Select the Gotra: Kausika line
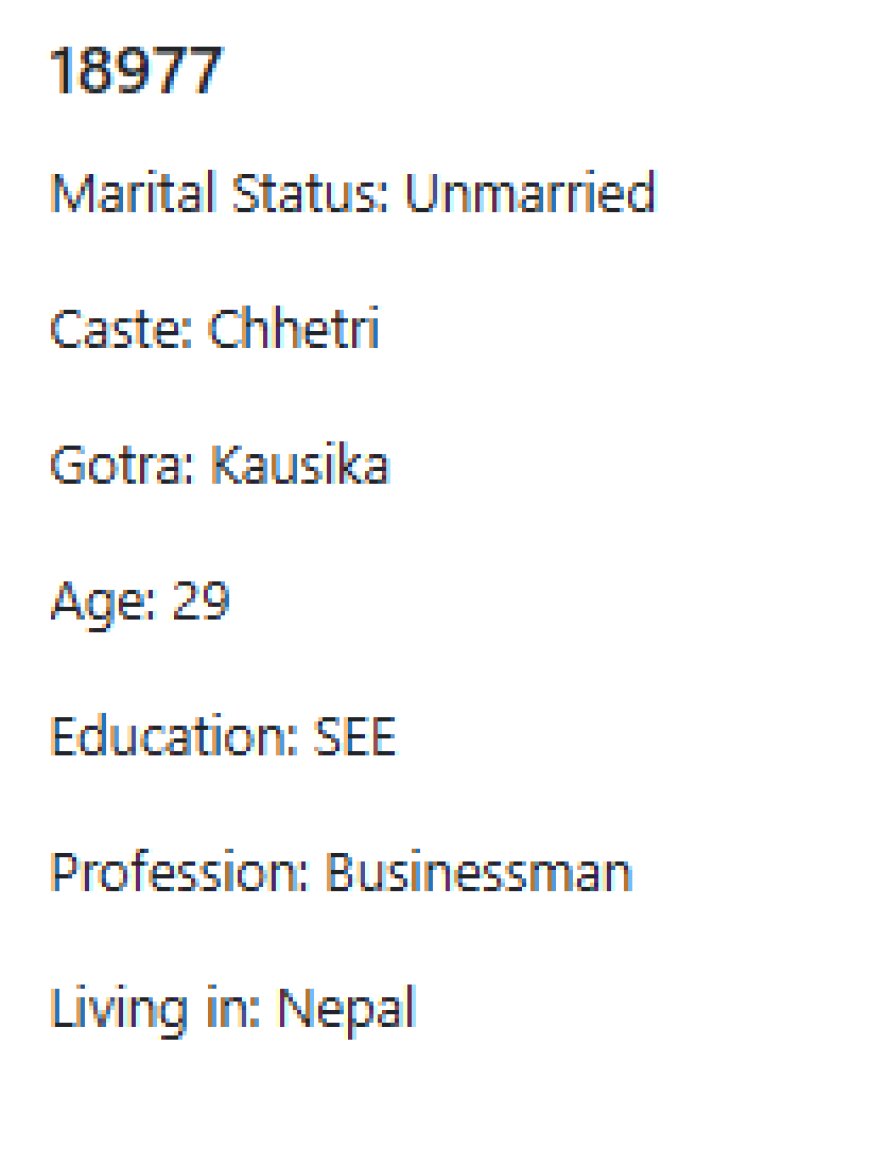This screenshot has height=1167, width=870. pos(220,464)
